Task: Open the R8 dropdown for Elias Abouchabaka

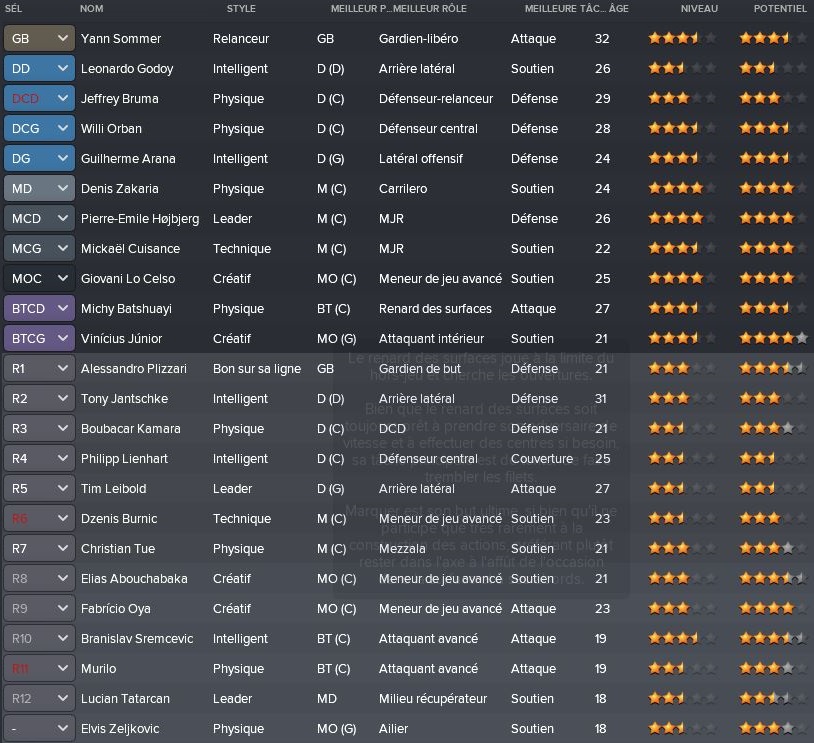Action: 39,578
